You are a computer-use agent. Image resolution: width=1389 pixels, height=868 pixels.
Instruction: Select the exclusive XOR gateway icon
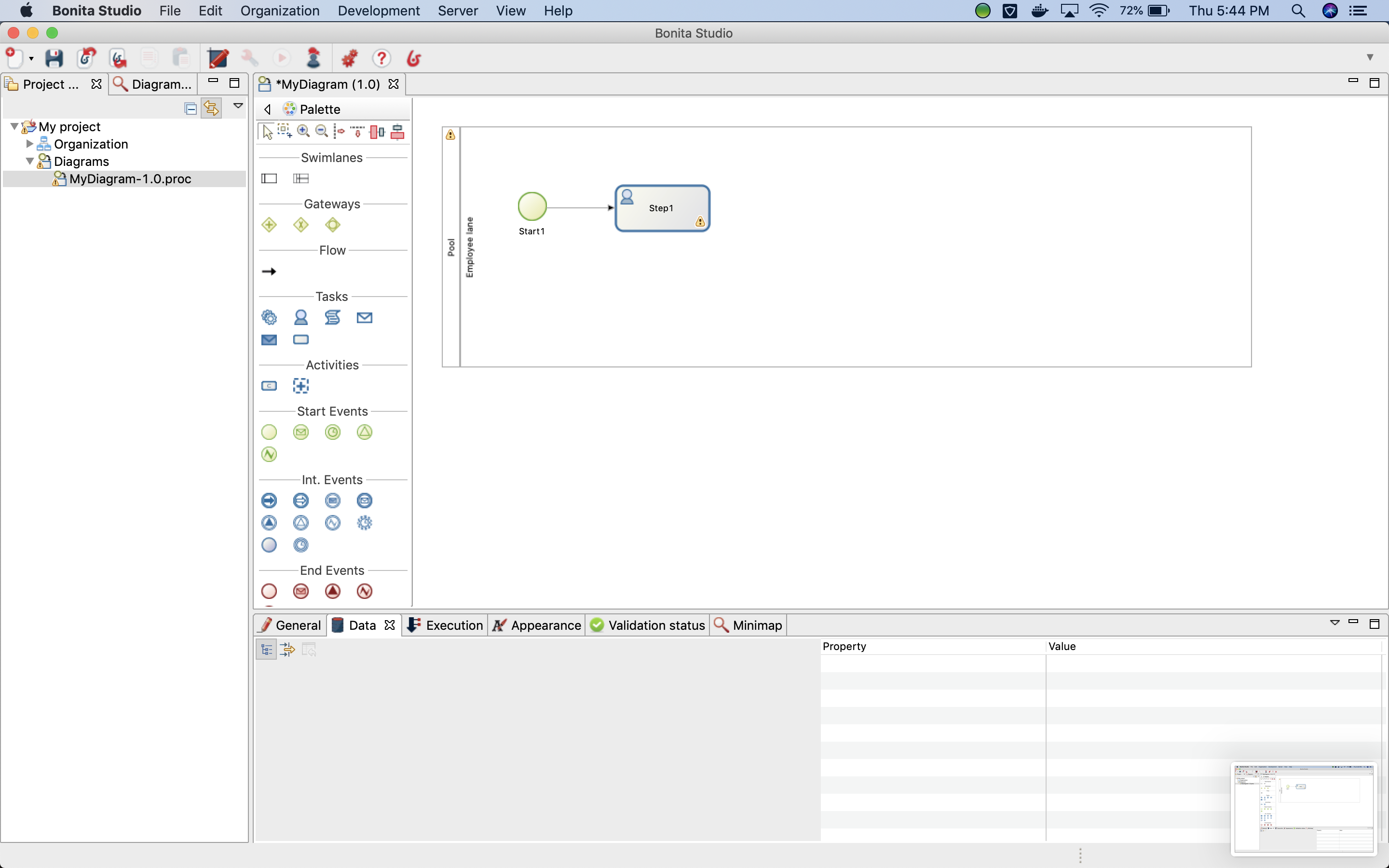pos(301,224)
